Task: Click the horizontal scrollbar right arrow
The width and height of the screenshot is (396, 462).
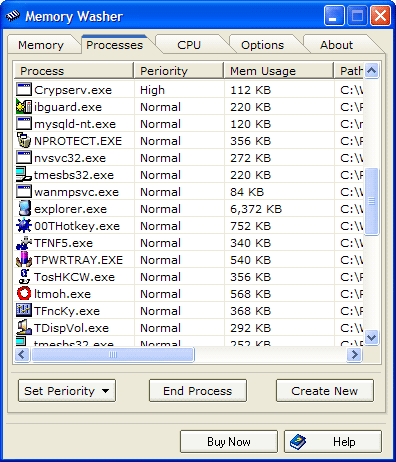Action: (x=354, y=354)
